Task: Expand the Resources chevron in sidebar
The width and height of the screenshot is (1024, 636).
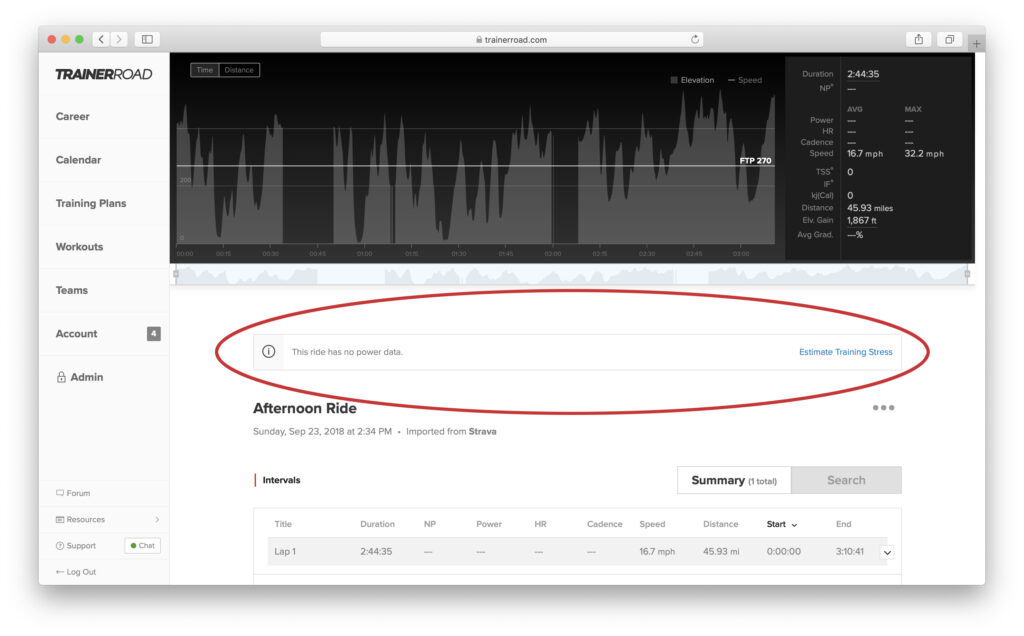Action: [156, 519]
